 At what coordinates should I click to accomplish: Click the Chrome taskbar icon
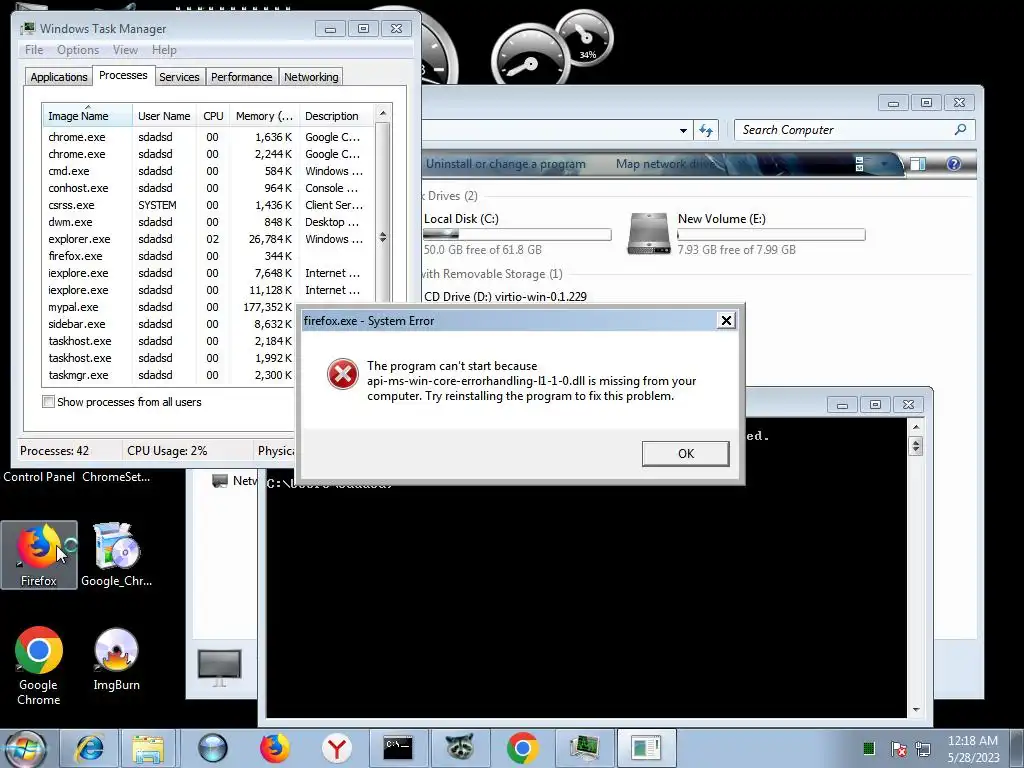522,748
